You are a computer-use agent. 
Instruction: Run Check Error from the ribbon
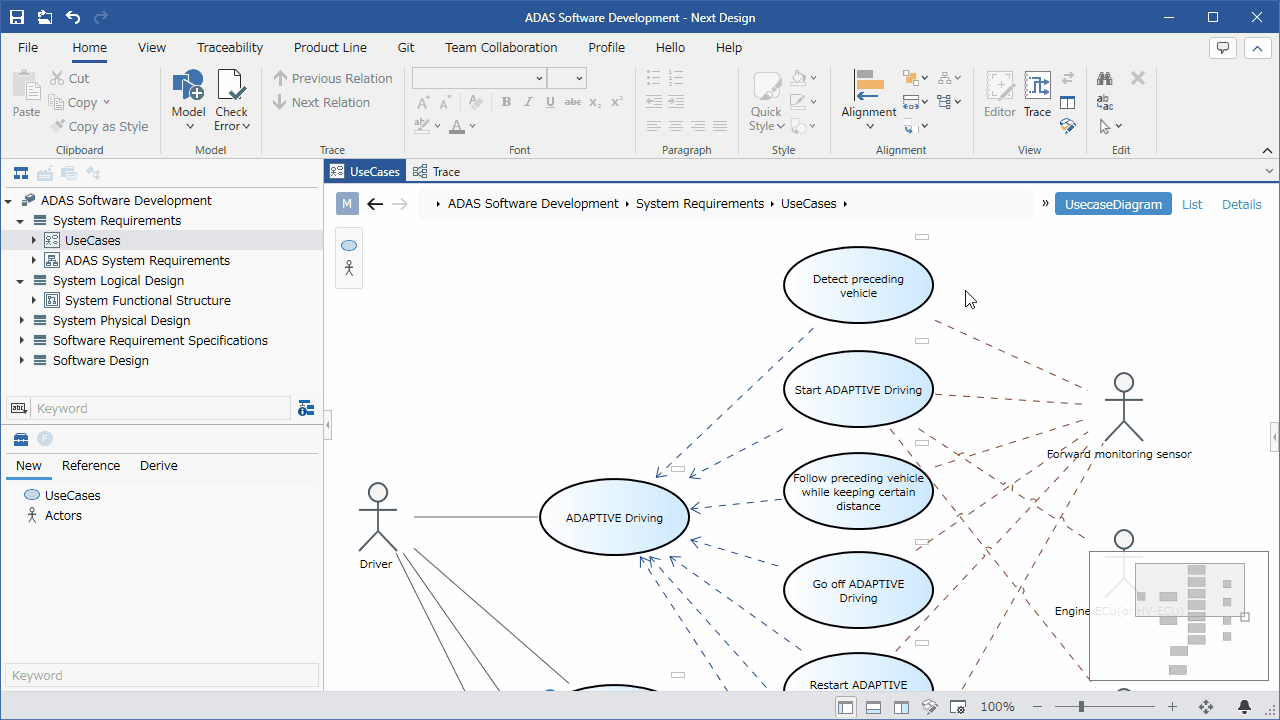[x=231, y=100]
